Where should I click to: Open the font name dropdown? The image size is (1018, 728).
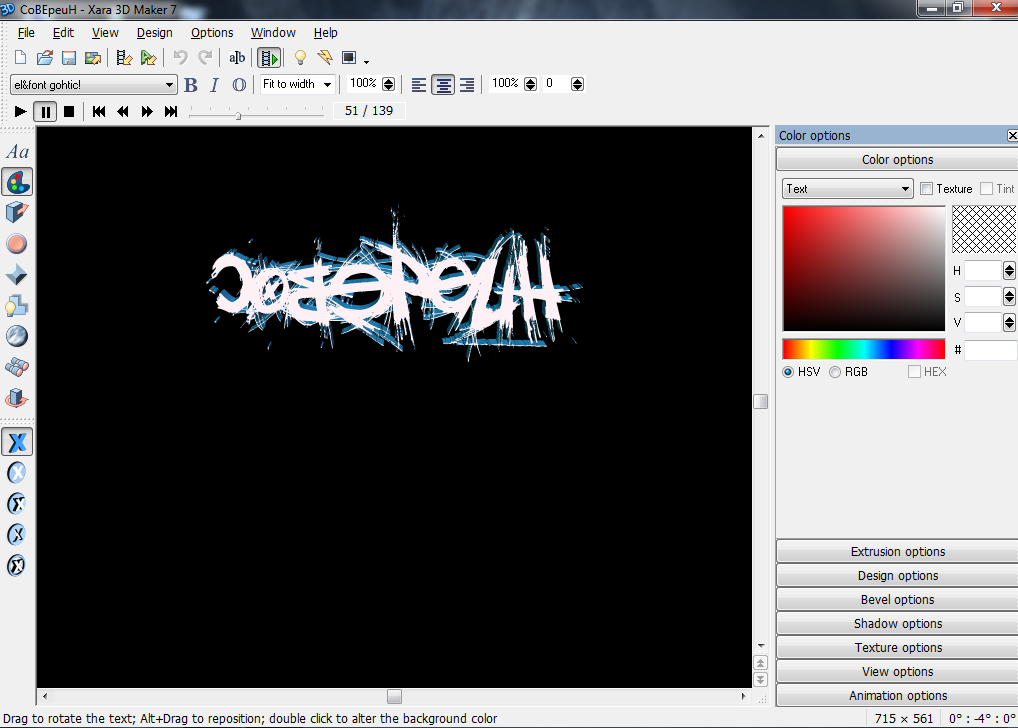169,85
